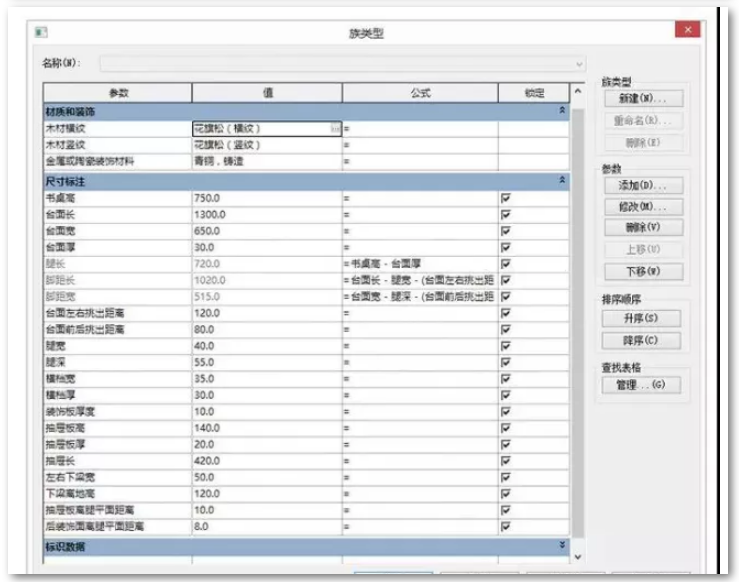Sort parameters with 降序(C) button
Image resolution: width=739 pixels, height=582 pixels.
[x=641, y=340]
